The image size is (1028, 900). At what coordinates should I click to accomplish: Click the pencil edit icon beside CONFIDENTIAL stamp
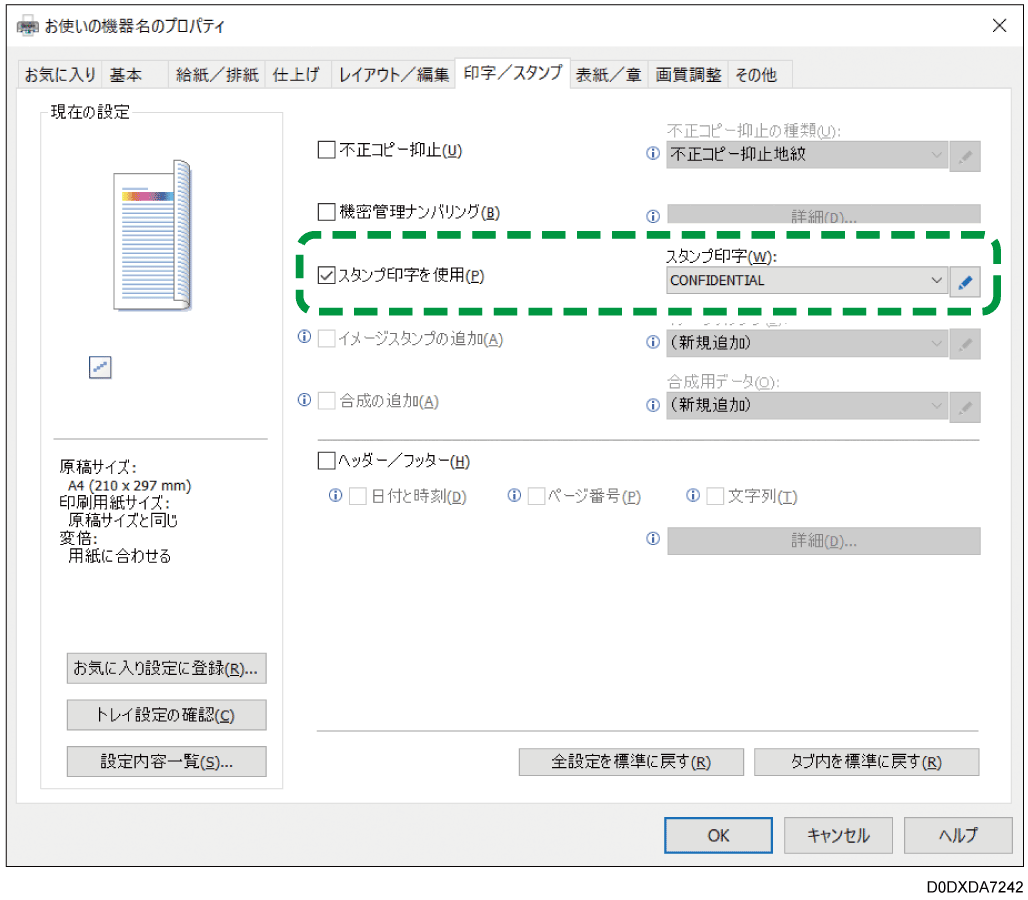point(964,281)
